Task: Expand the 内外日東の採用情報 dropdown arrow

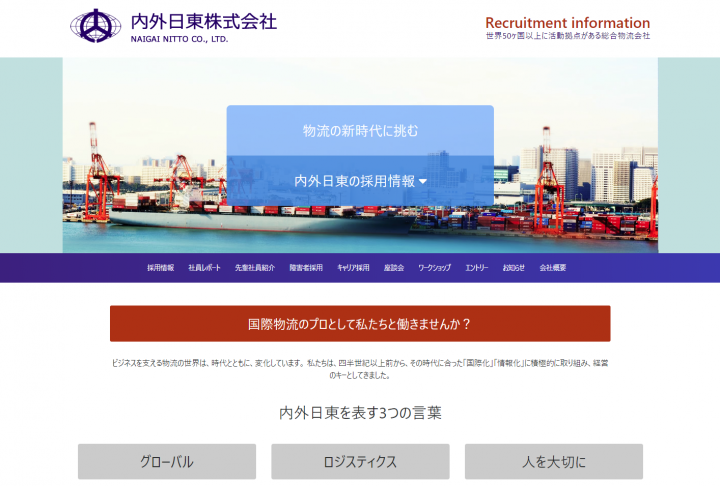Action: [423, 181]
